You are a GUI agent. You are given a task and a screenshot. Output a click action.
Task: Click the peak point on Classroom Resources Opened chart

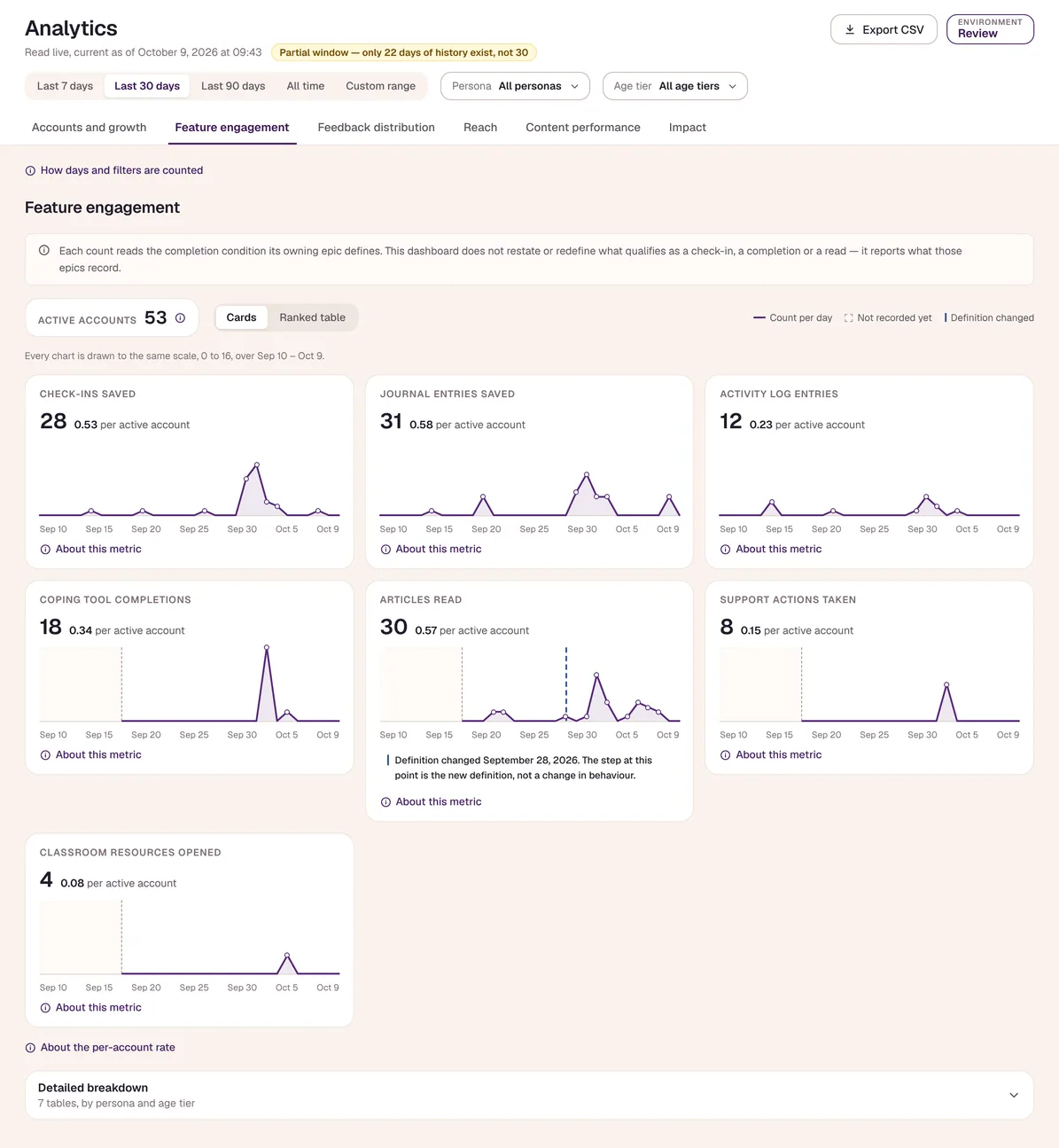tap(287, 955)
